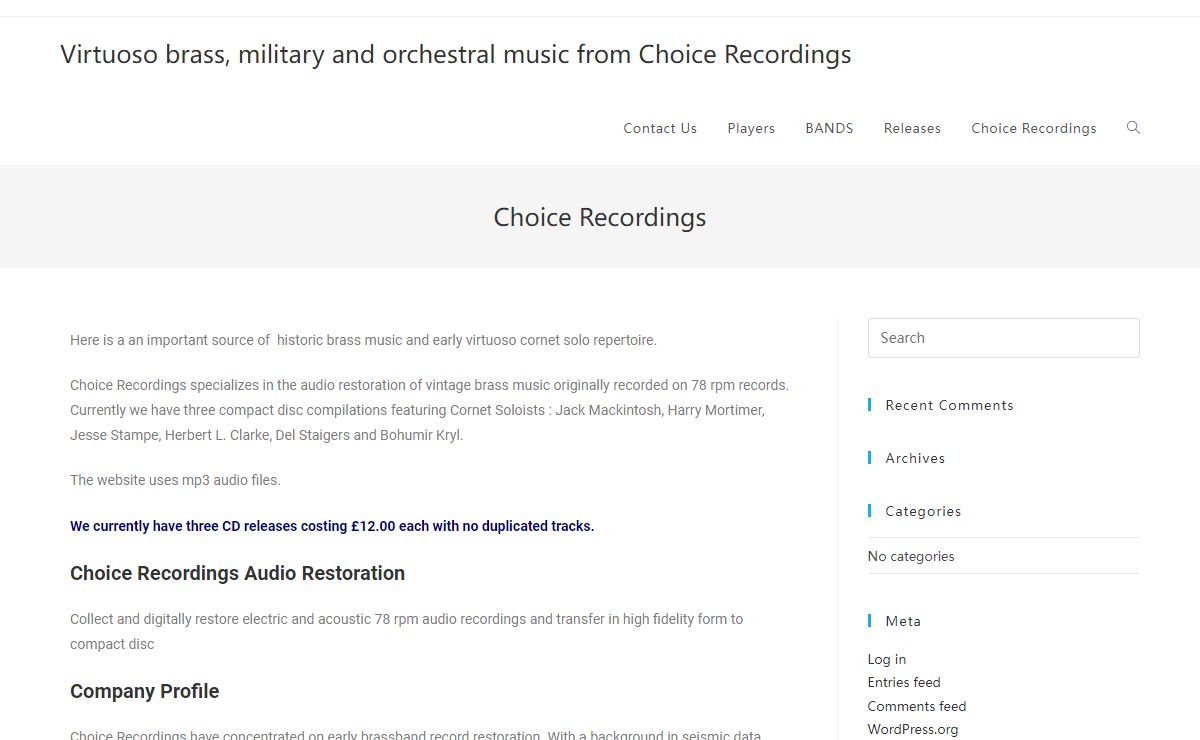Open the Entries feed link

coord(904,682)
